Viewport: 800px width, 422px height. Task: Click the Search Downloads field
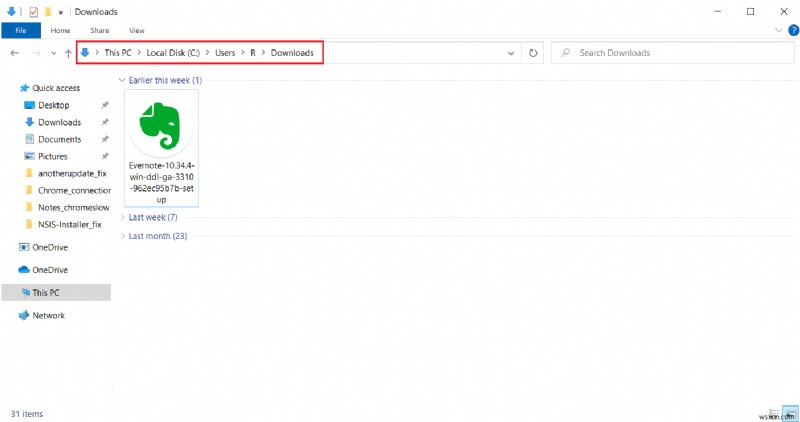[672, 53]
